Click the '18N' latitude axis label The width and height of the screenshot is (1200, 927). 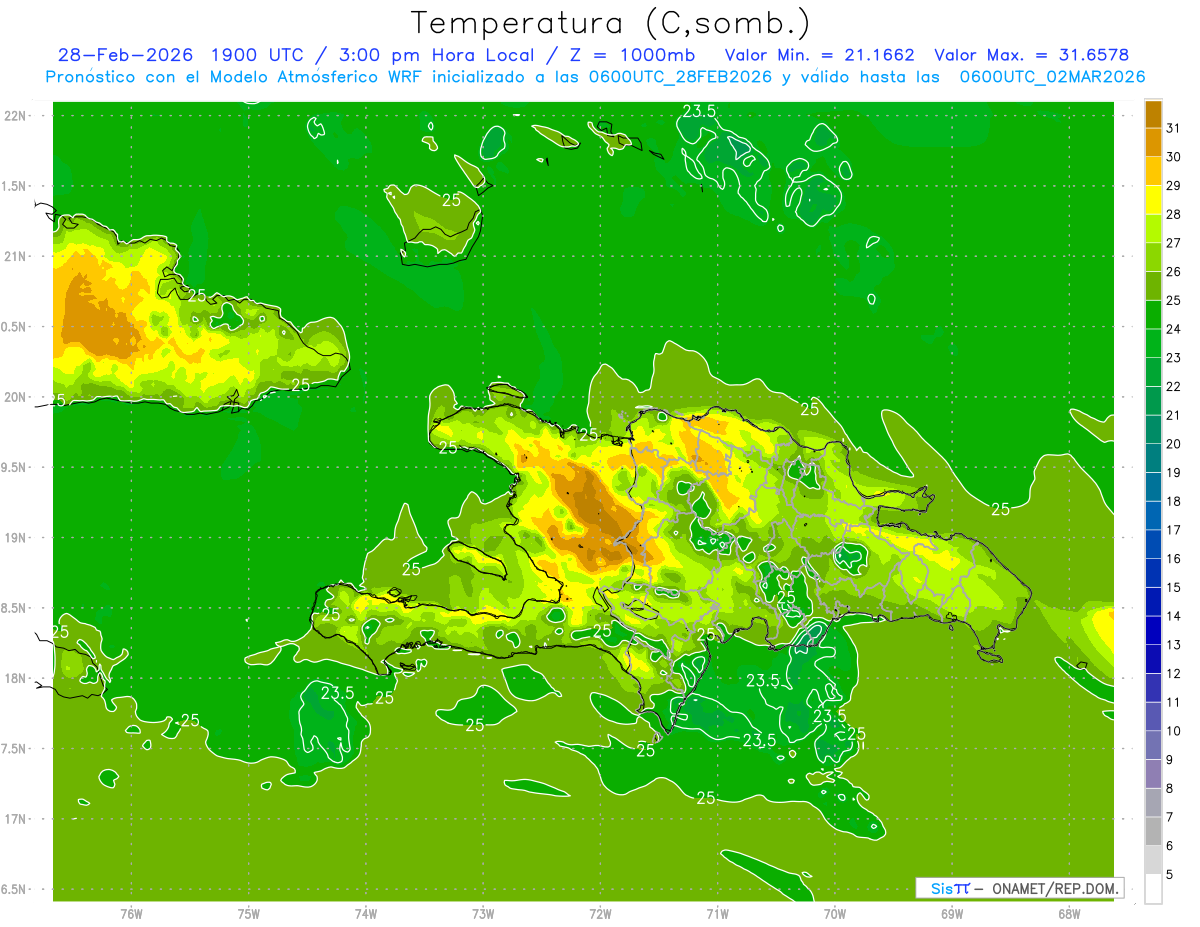click(15, 678)
